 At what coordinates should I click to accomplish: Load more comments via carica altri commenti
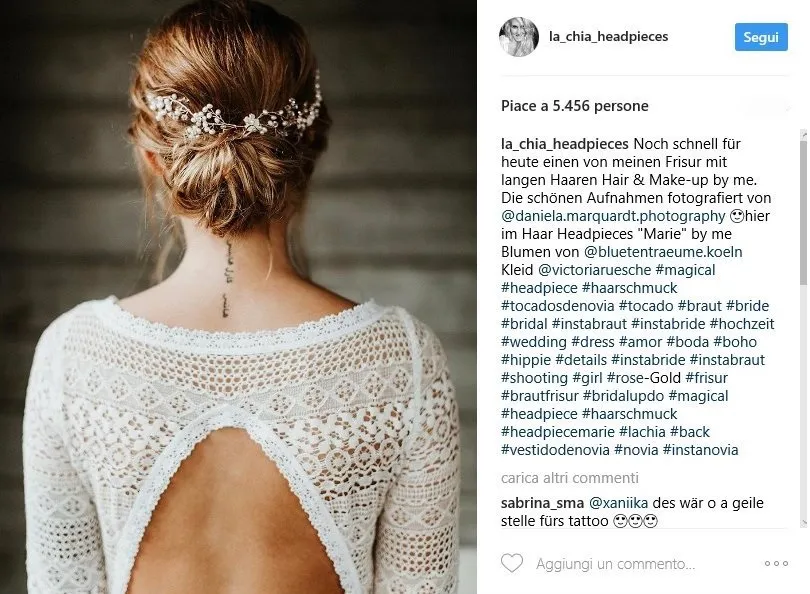[569, 478]
